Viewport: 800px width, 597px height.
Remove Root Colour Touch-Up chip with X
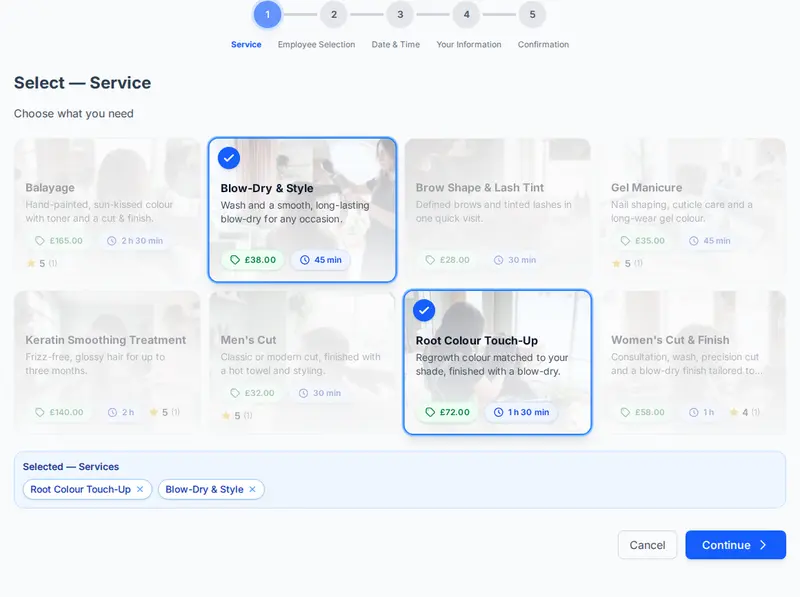tap(140, 489)
